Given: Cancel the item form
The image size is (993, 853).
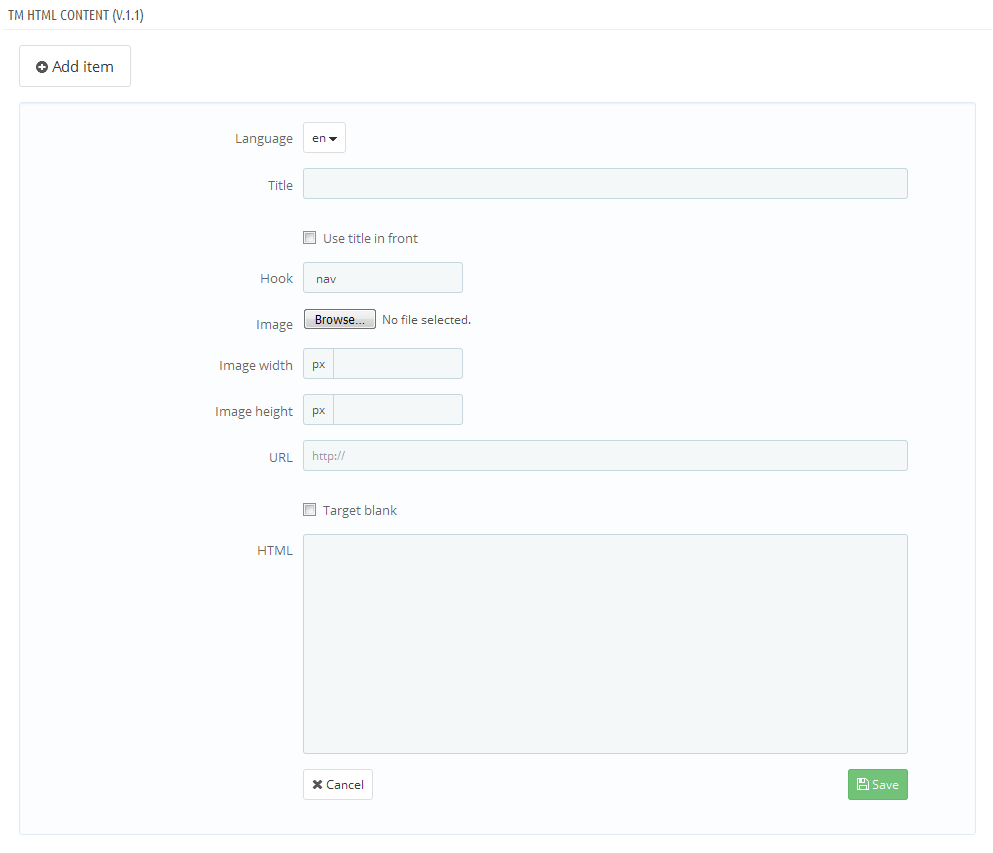Looking at the screenshot, I should click(338, 785).
